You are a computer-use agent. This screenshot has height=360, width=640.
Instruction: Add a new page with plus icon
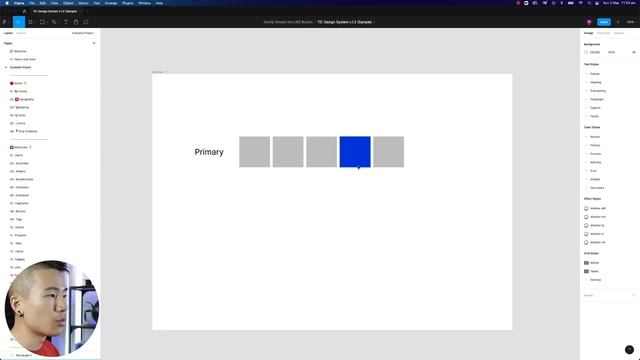pos(94,43)
